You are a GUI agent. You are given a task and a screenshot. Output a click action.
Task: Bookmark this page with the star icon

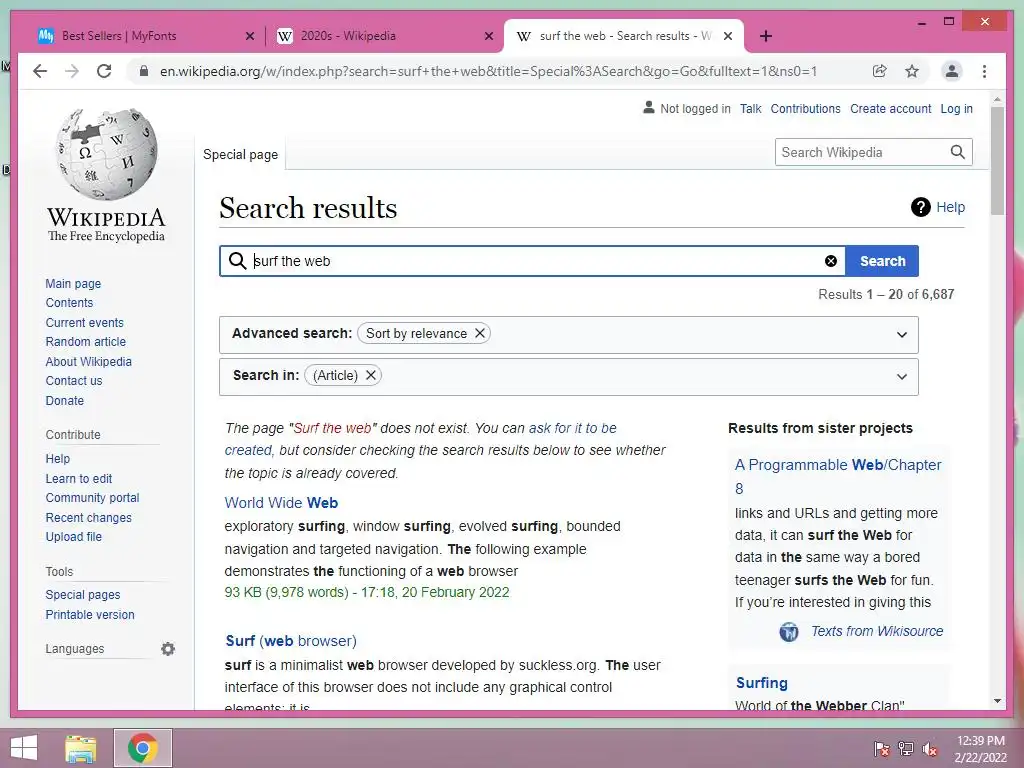point(912,71)
